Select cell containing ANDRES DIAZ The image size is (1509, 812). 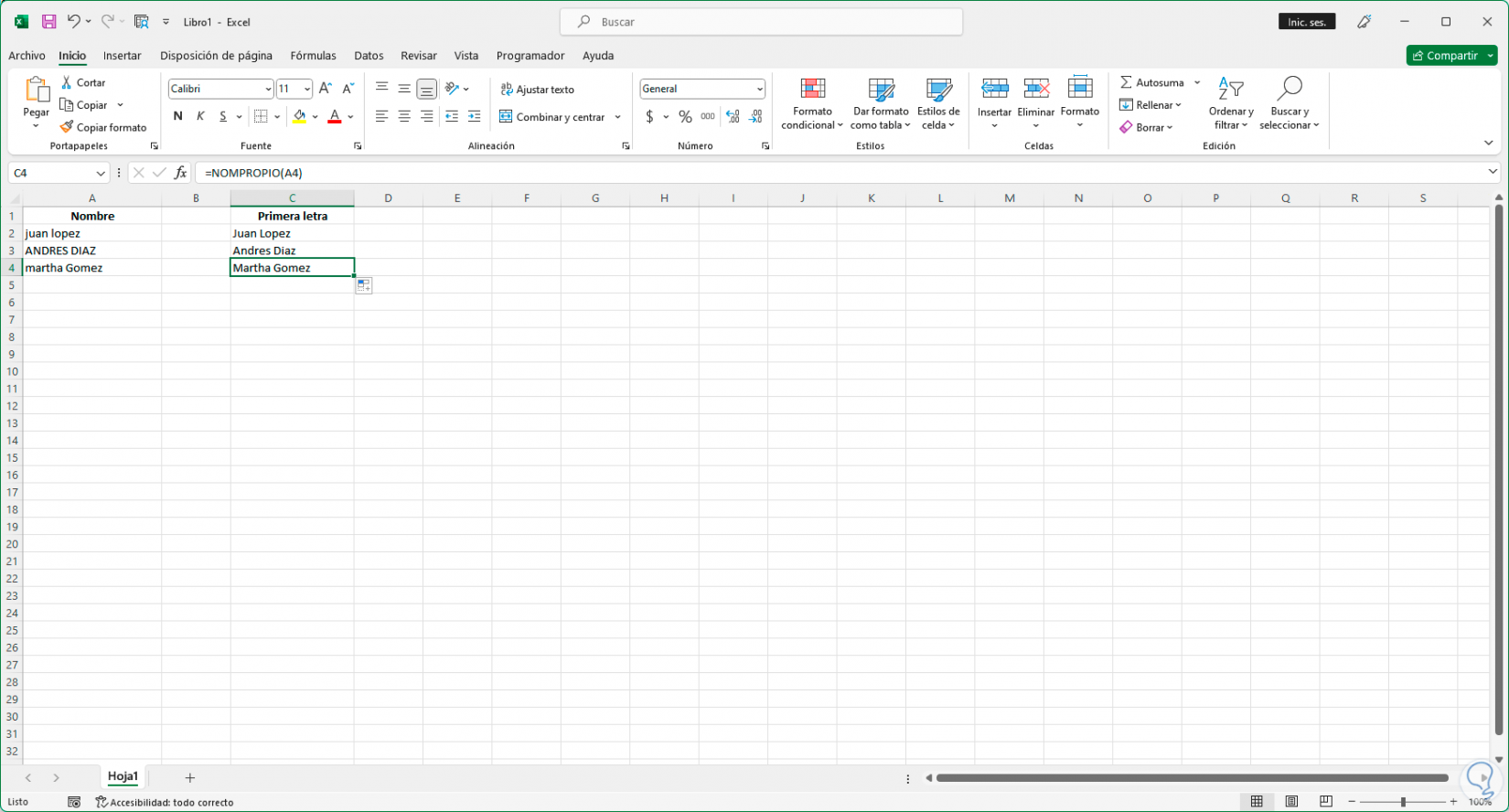tap(91, 251)
